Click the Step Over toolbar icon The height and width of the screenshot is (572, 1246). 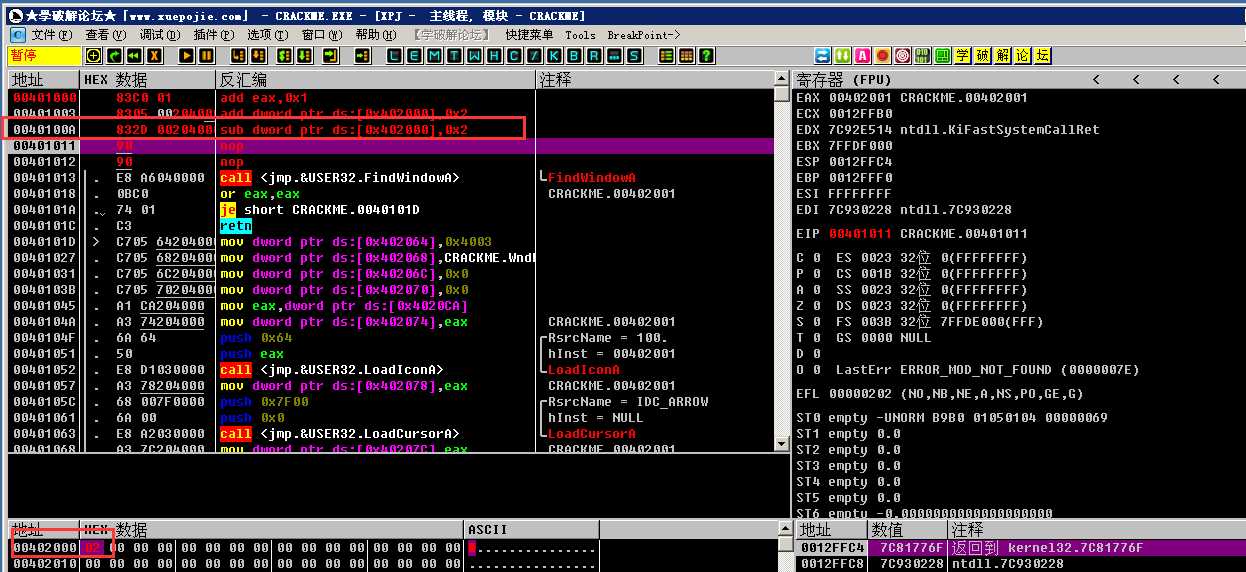click(258, 56)
